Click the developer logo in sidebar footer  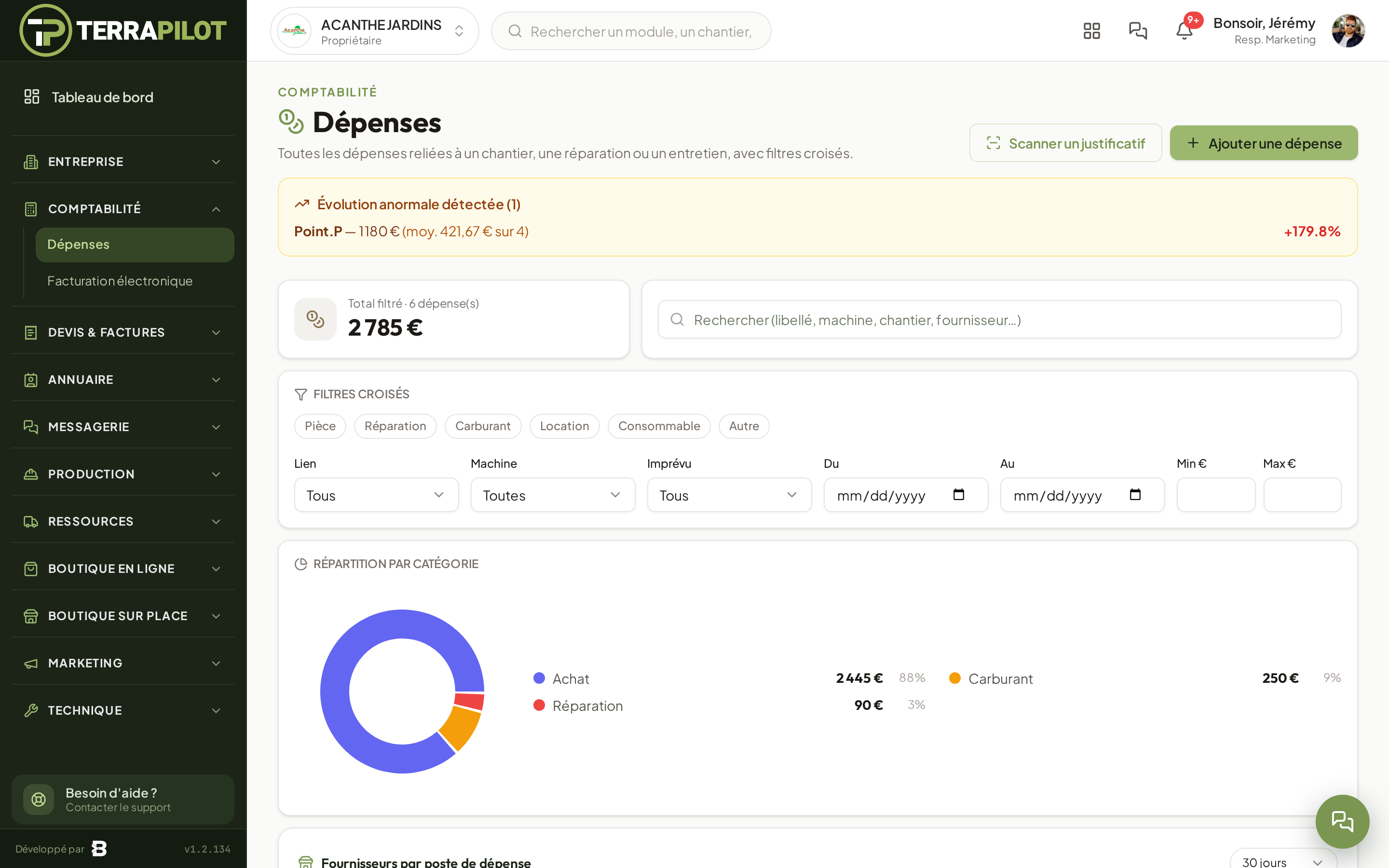(99, 849)
